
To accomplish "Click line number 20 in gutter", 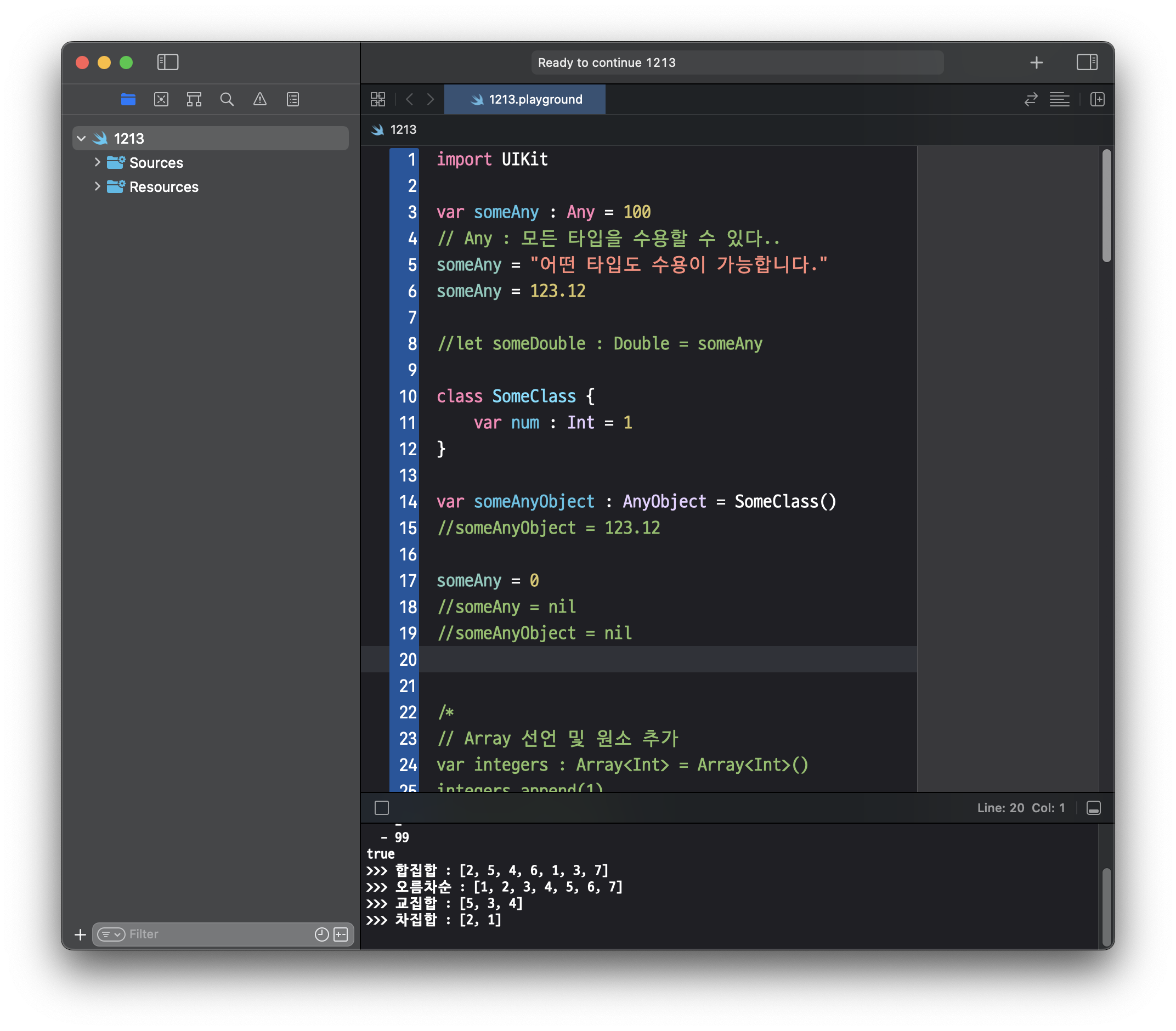I will 408,660.
